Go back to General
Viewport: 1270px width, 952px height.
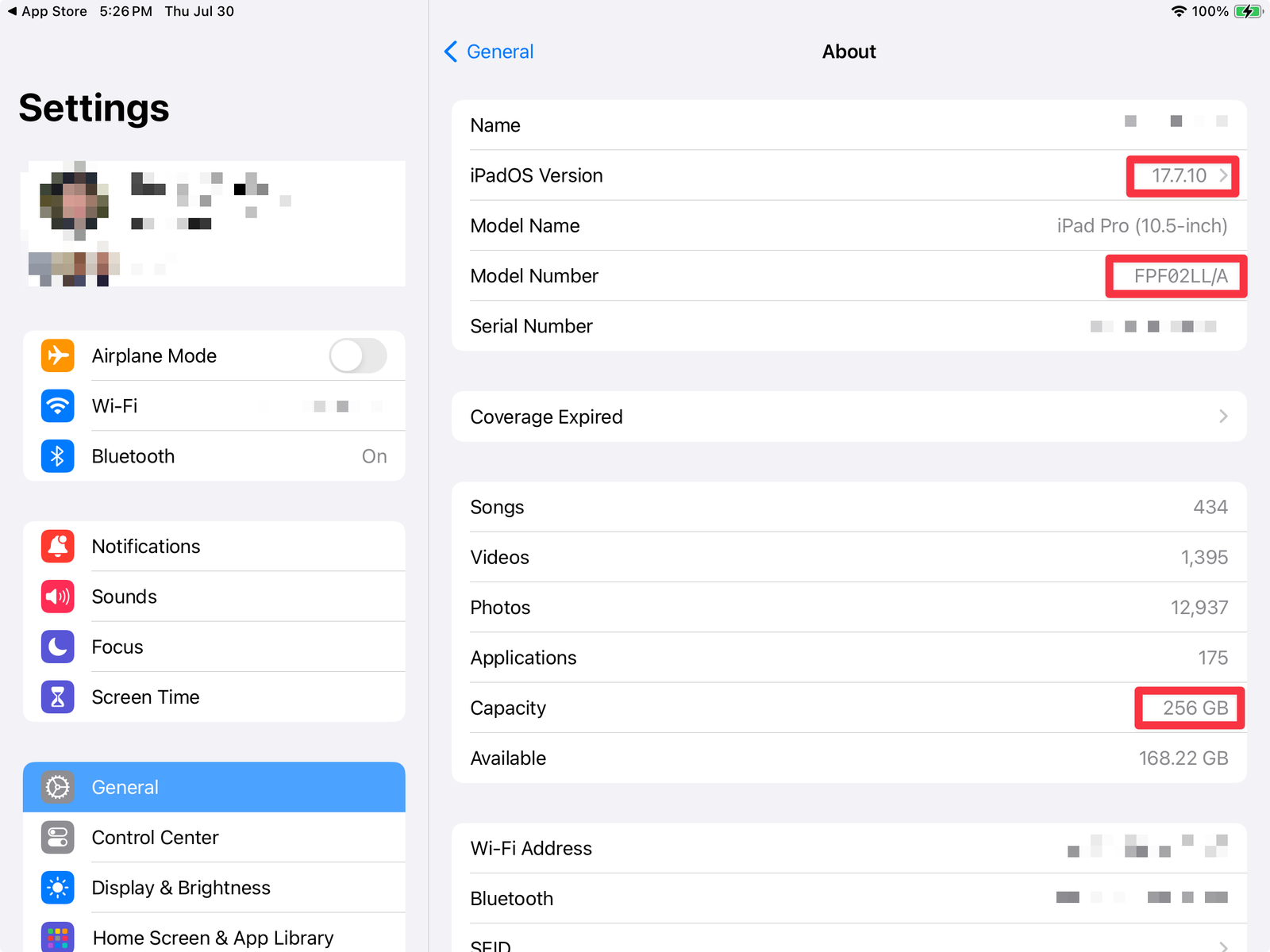click(x=489, y=52)
